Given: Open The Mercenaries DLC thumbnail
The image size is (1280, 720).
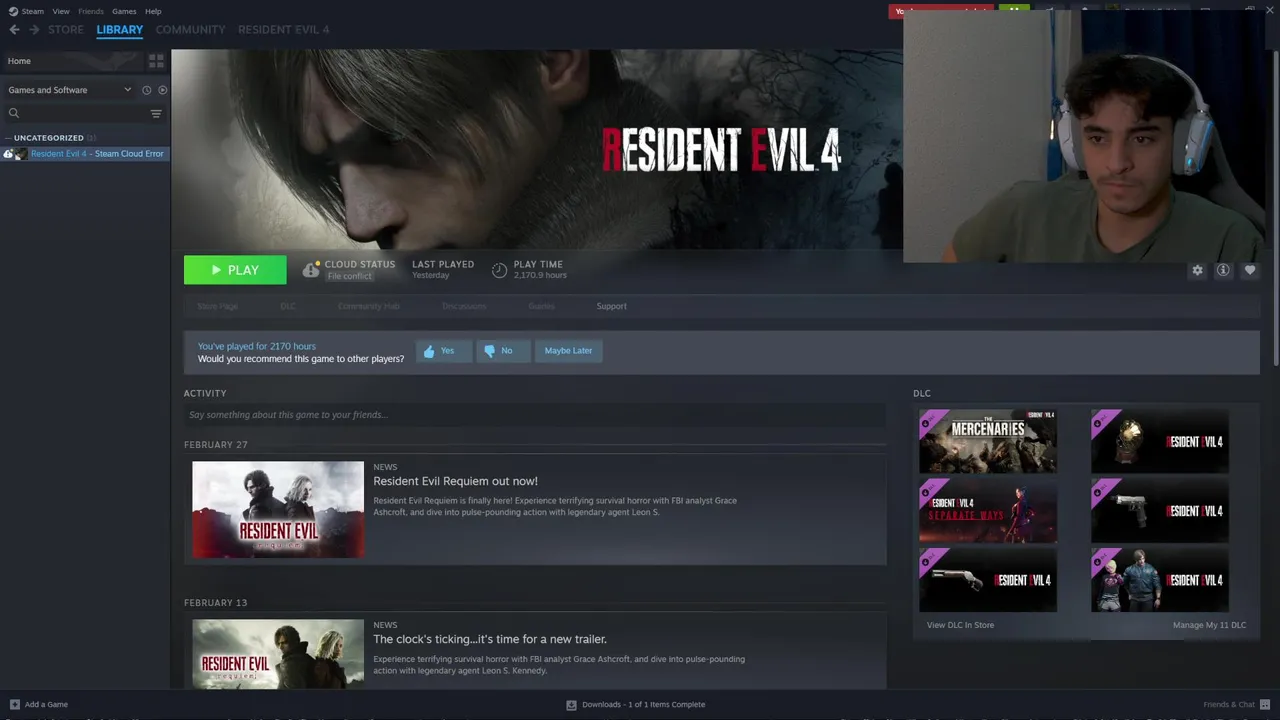Looking at the screenshot, I should pos(988,441).
